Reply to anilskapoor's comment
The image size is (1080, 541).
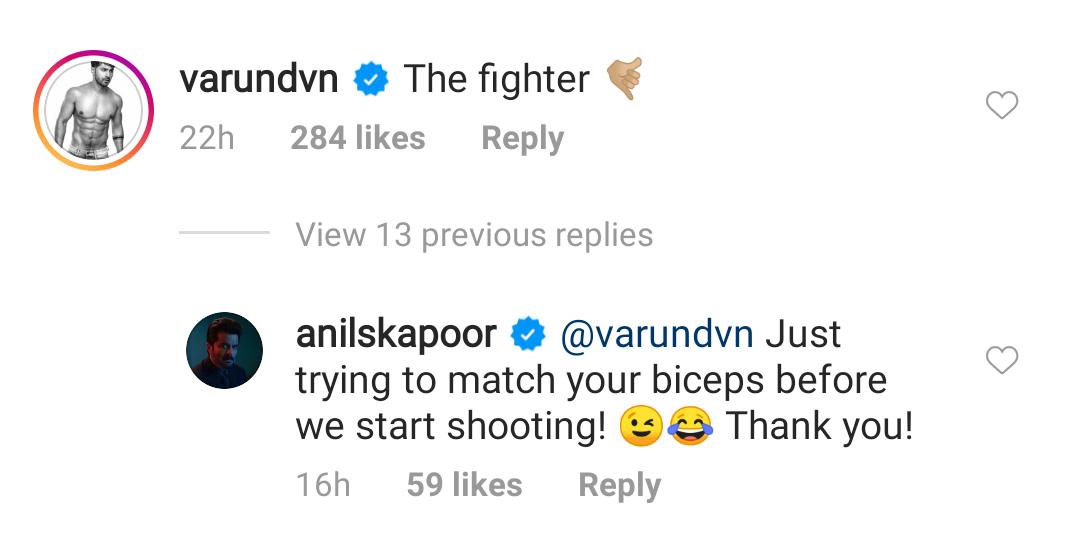(619, 485)
